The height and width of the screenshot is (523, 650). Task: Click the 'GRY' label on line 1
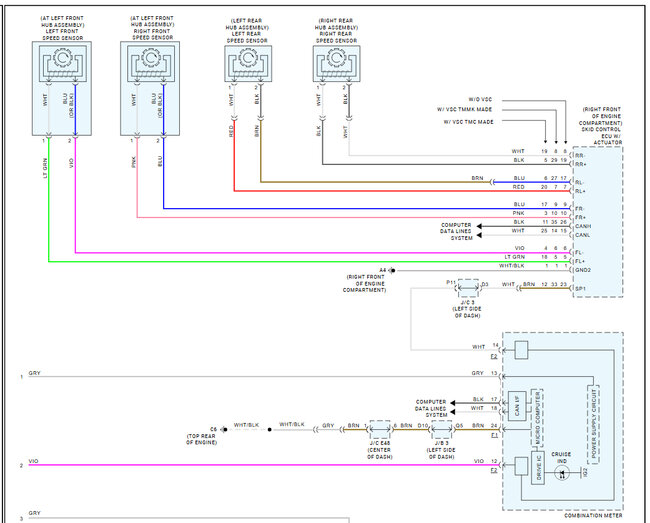tap(34, 373)
